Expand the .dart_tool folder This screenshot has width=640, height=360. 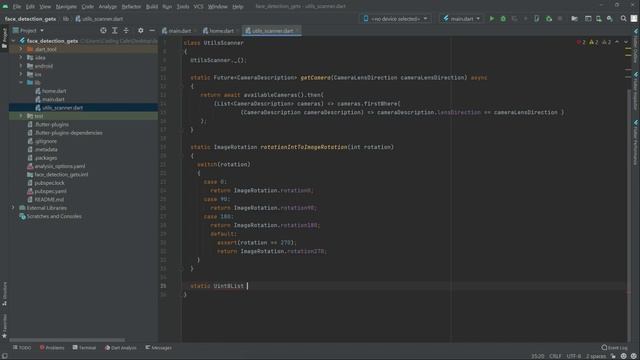click(21, 49)
